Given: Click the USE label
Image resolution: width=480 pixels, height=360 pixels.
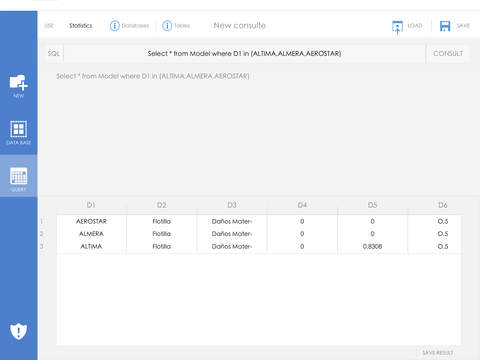Looking at the screenshot, I should point(49,26).
